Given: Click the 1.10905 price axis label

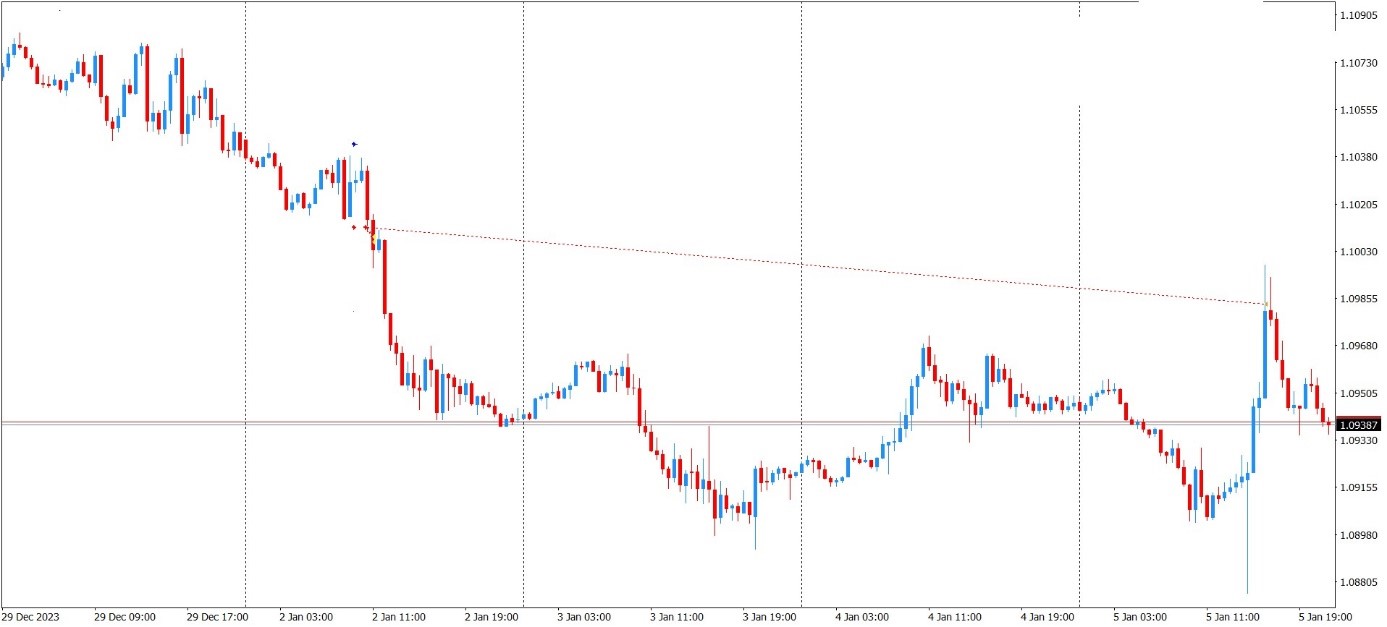Looking at the screenshot, I should click(x=1359, y=15).
